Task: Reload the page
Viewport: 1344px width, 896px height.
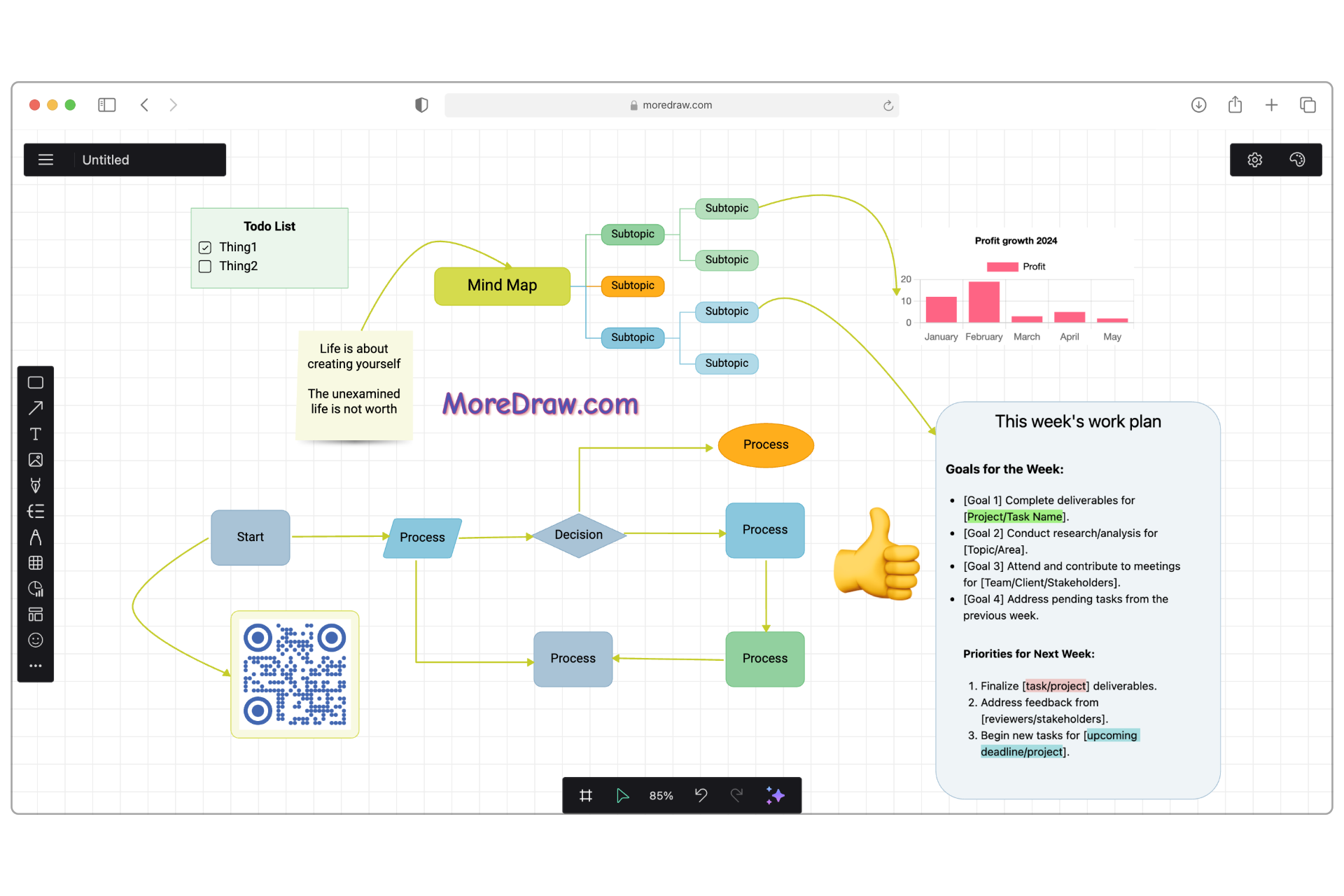Action: point(888,105)
